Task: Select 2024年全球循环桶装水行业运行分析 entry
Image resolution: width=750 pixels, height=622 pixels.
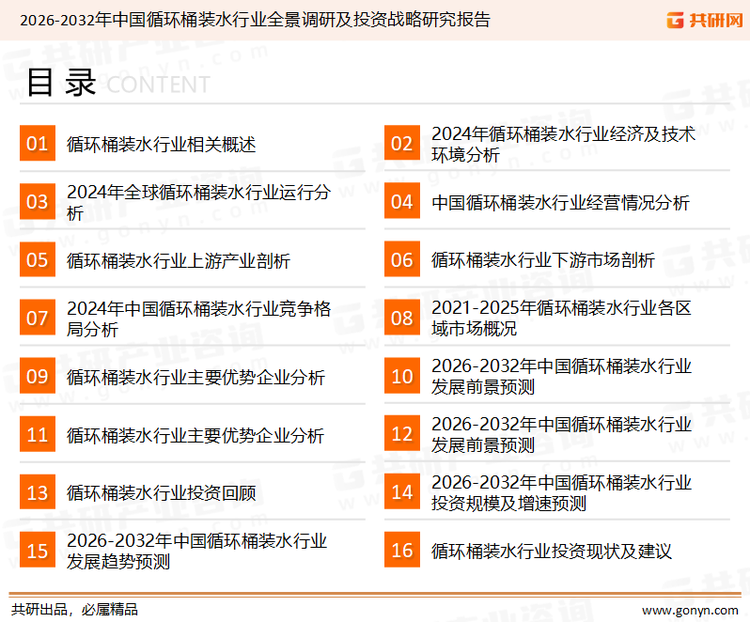Action: point(199,202)
